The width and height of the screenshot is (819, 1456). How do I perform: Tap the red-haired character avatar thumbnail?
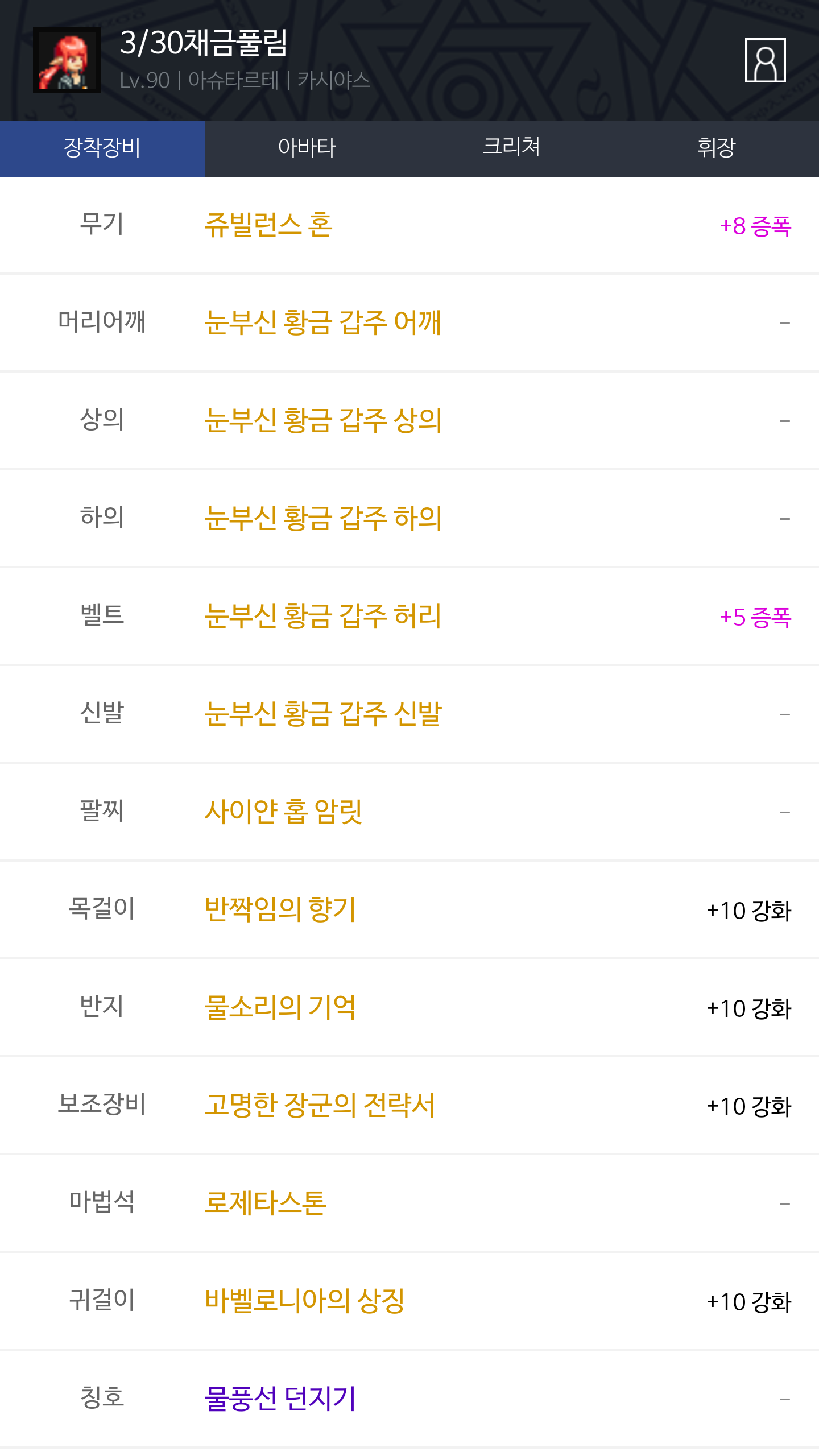67,60
